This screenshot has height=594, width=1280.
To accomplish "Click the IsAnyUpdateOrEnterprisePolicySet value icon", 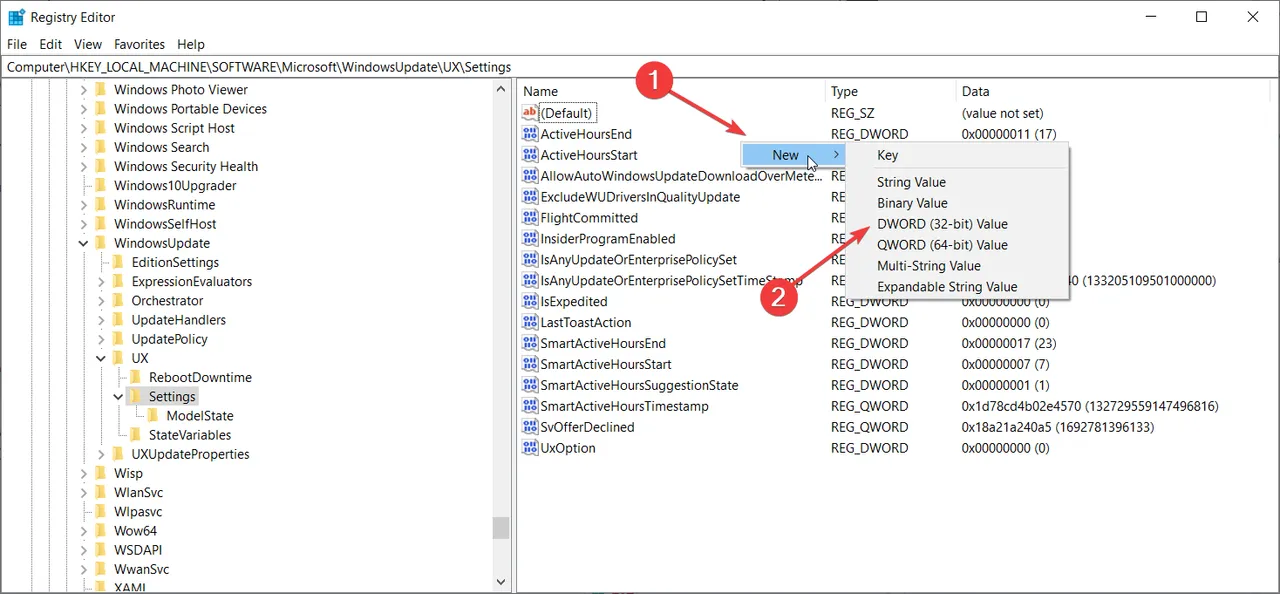I will [530, 260].
